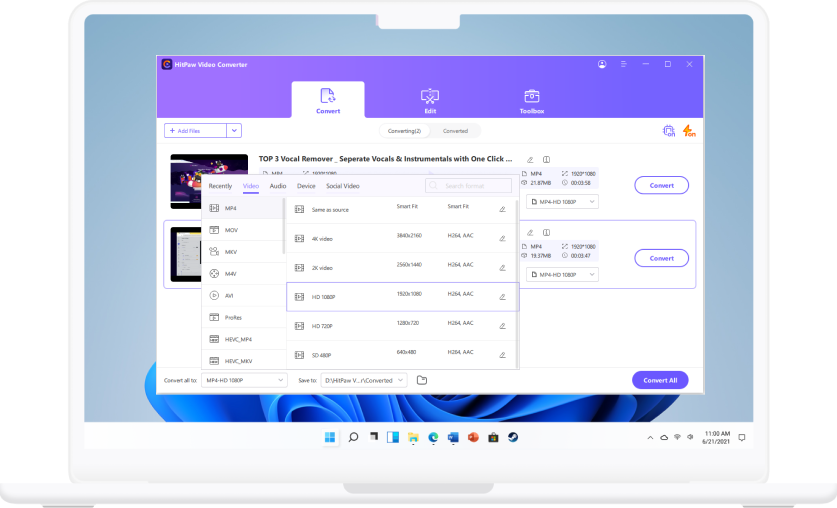Choose the M4V format
Image resolution: width=837 pixels, height=508 pixels.
[243, 274]
